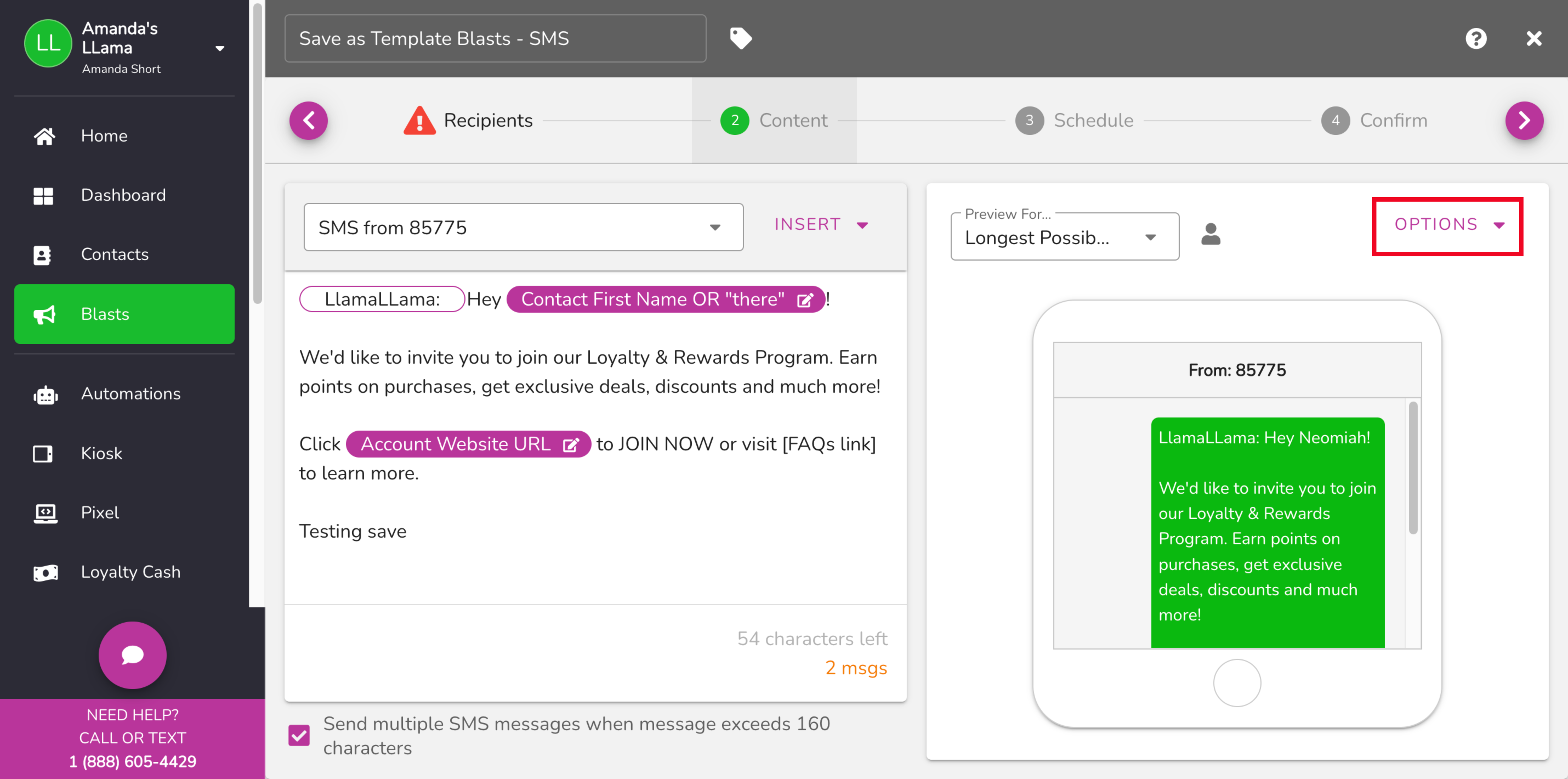The height and width of the screenshot is (779, 1568).
Task: Open Dashboard in the sidebar
Action: click(124, 196)
